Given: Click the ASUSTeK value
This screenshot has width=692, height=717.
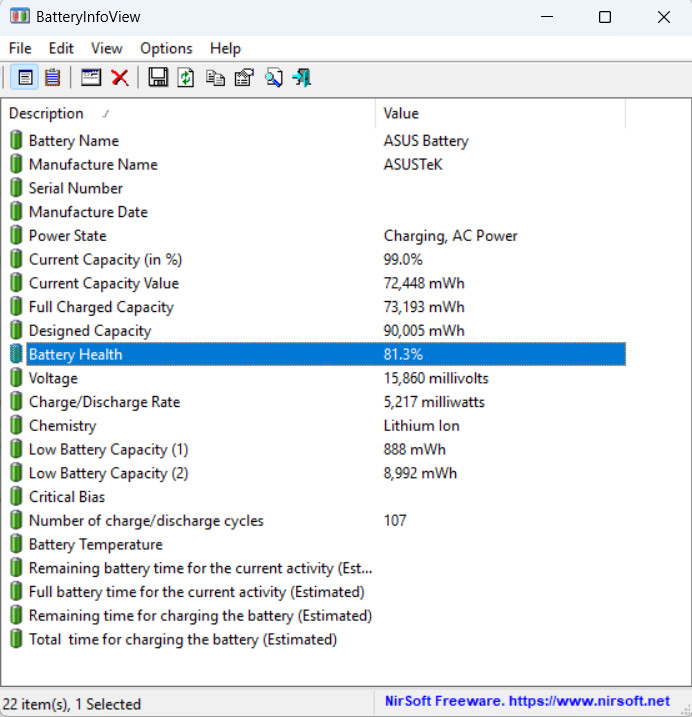Looking at the screenshot, I should (413, 164).
